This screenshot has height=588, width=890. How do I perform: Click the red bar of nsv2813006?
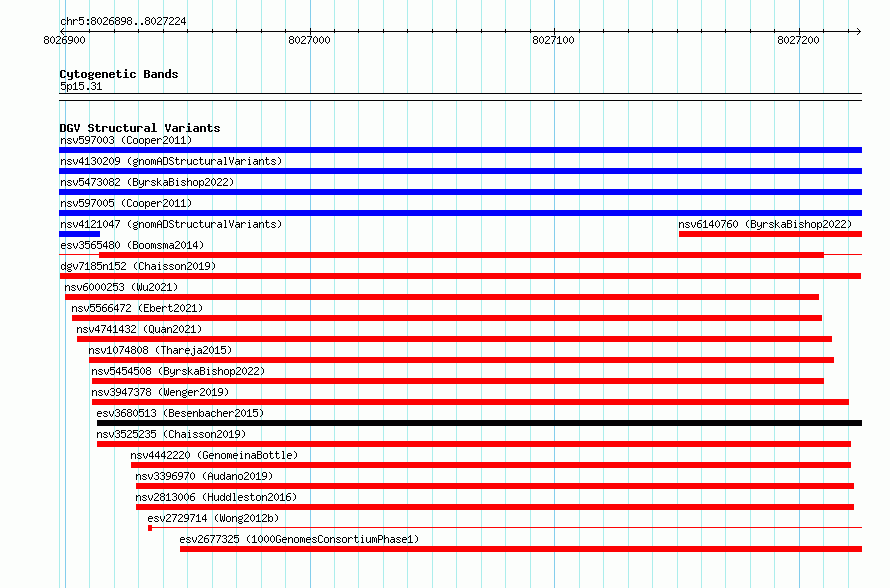pos(495,507)
